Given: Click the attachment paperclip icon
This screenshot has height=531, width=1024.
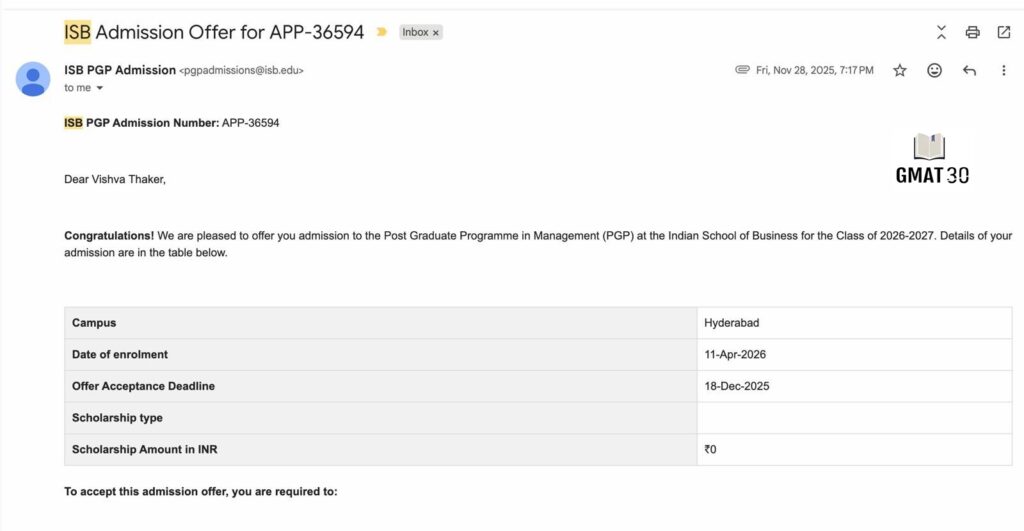Looking at the screenshot, I should pos(743,69).
